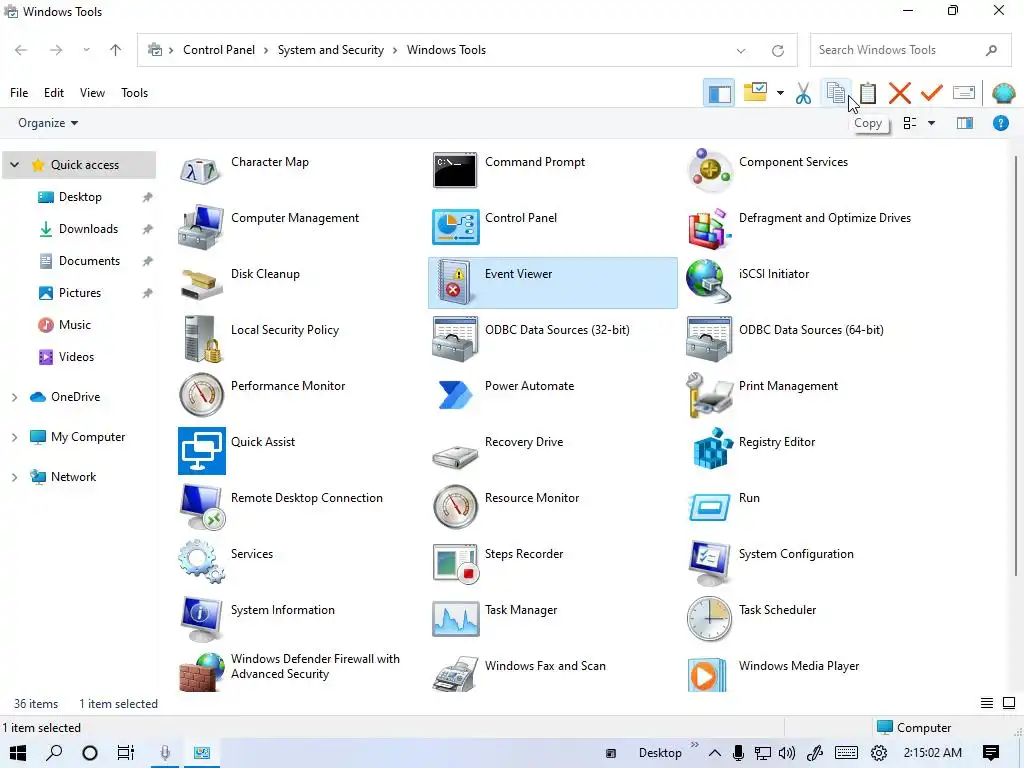
Task: Switch to details view in status bar
Action: click(987, 703)
